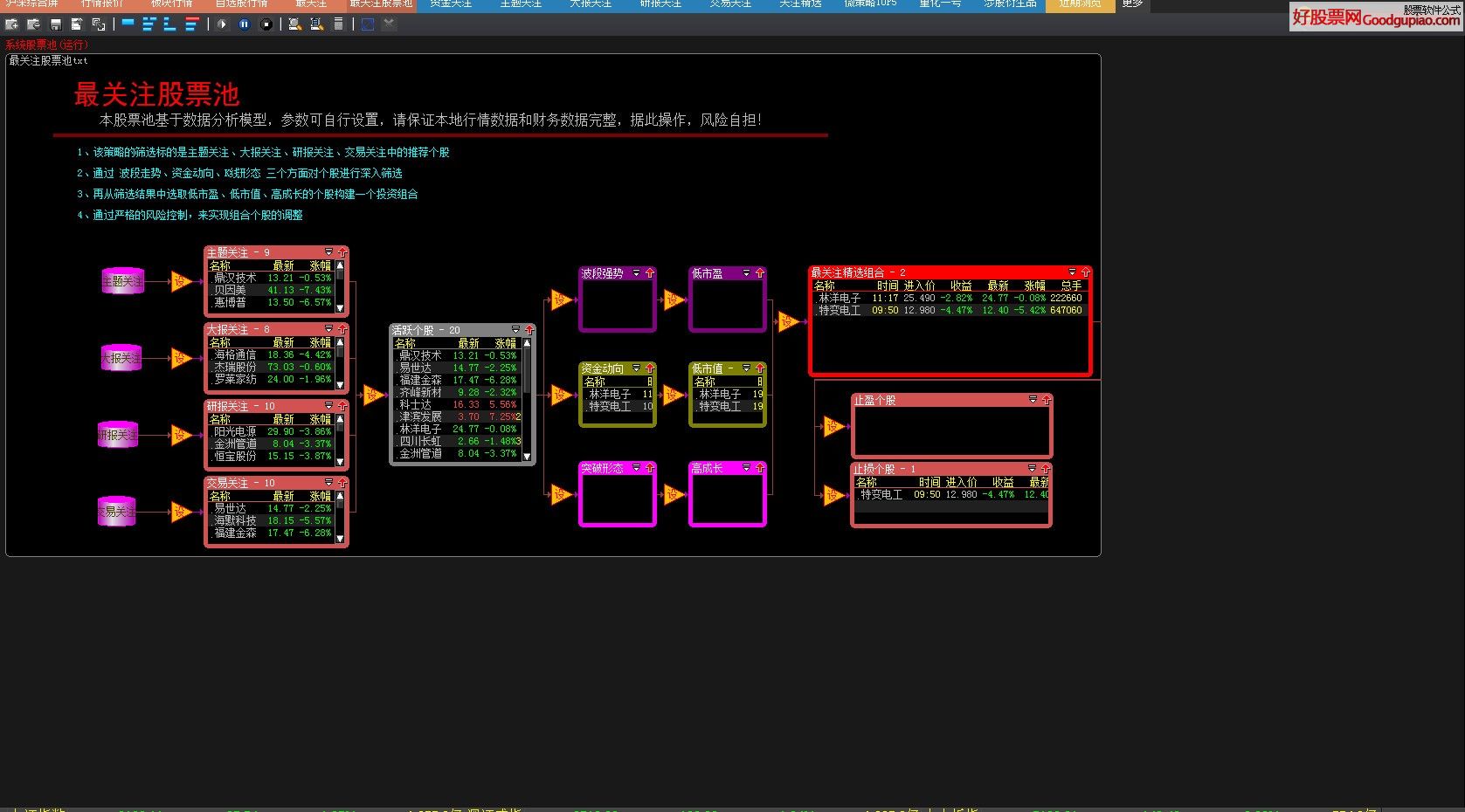
Task: Switch to the 关注精选 tab
Action: [x=800, y=4]
